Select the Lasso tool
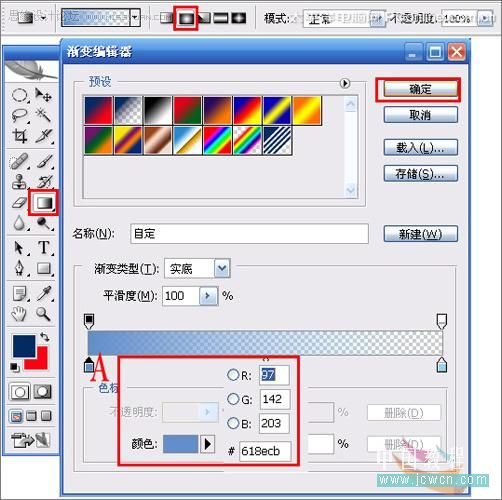This screenshot has width=502, height=500. [x=19, y=115]
